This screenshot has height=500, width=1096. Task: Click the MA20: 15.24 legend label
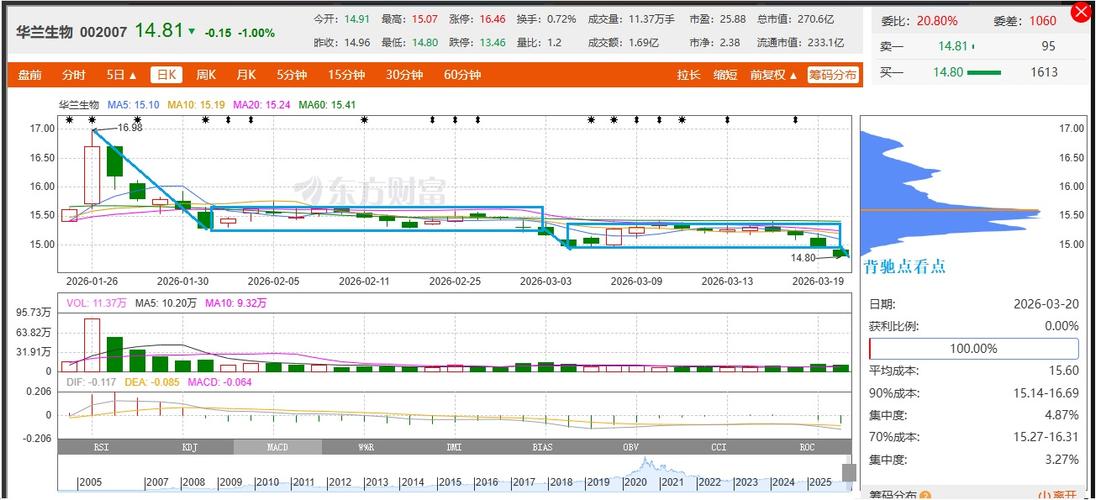tap(259, 105)
